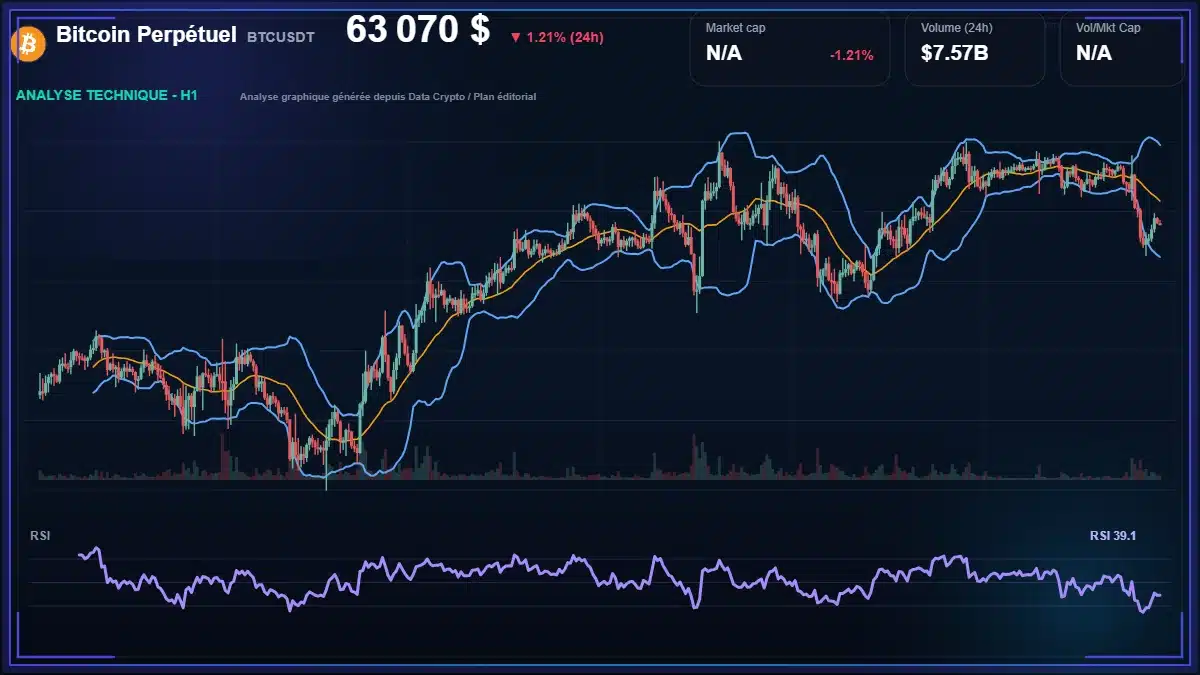Screen dimensions: 1200x675
Task: Open the Market cap card
Action: 790,48
